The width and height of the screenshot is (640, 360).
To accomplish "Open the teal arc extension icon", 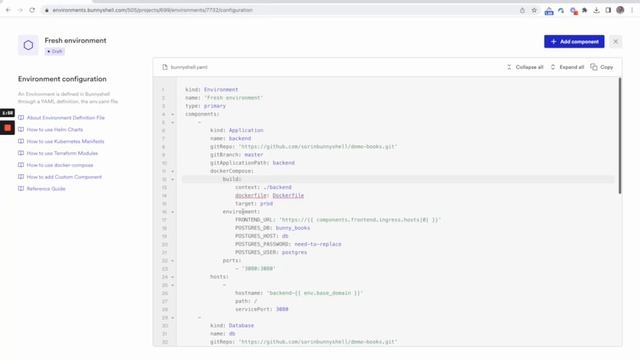I will coord(561,11).
